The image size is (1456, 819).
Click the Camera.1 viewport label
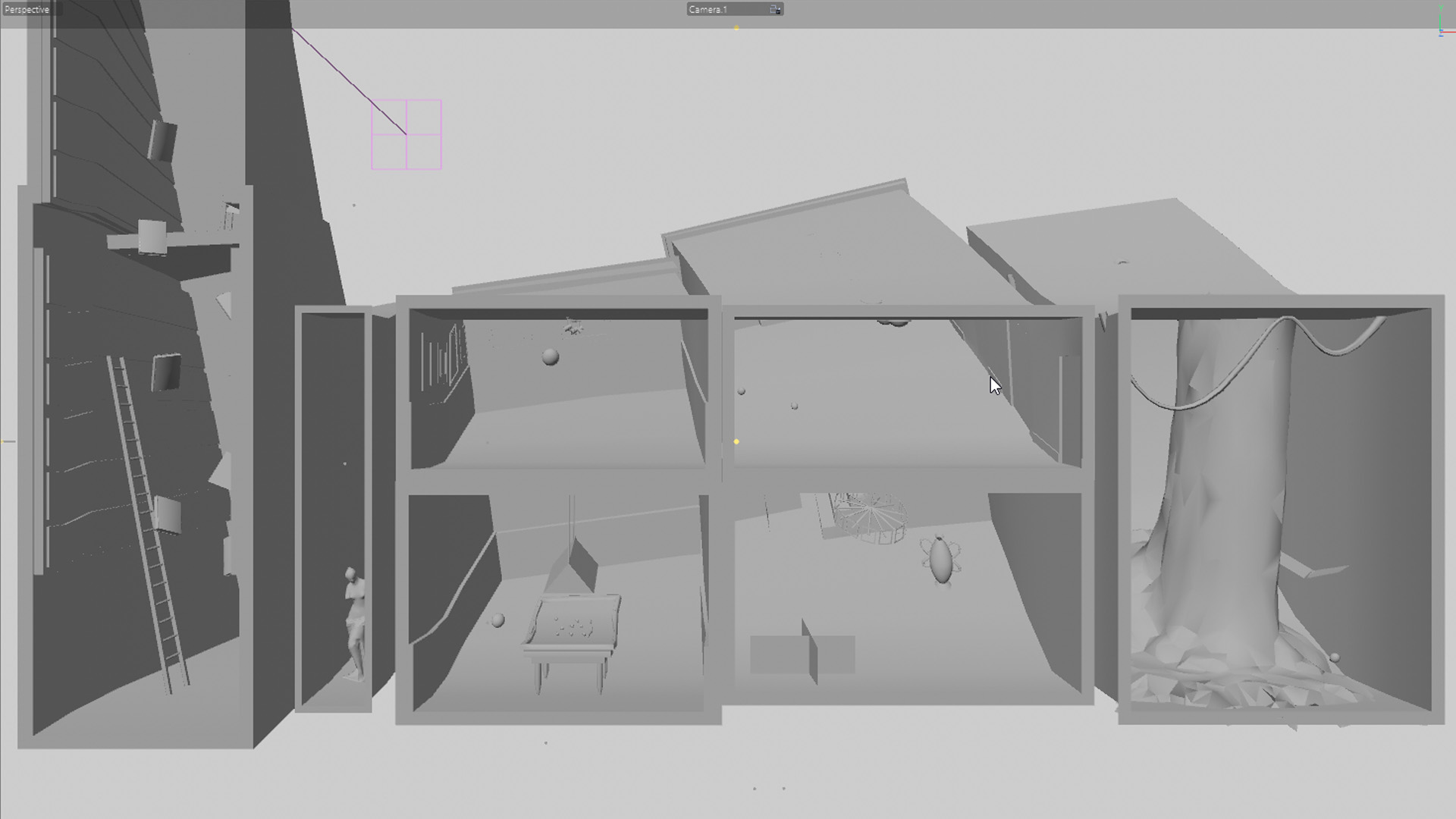click(x=708, y=9)
